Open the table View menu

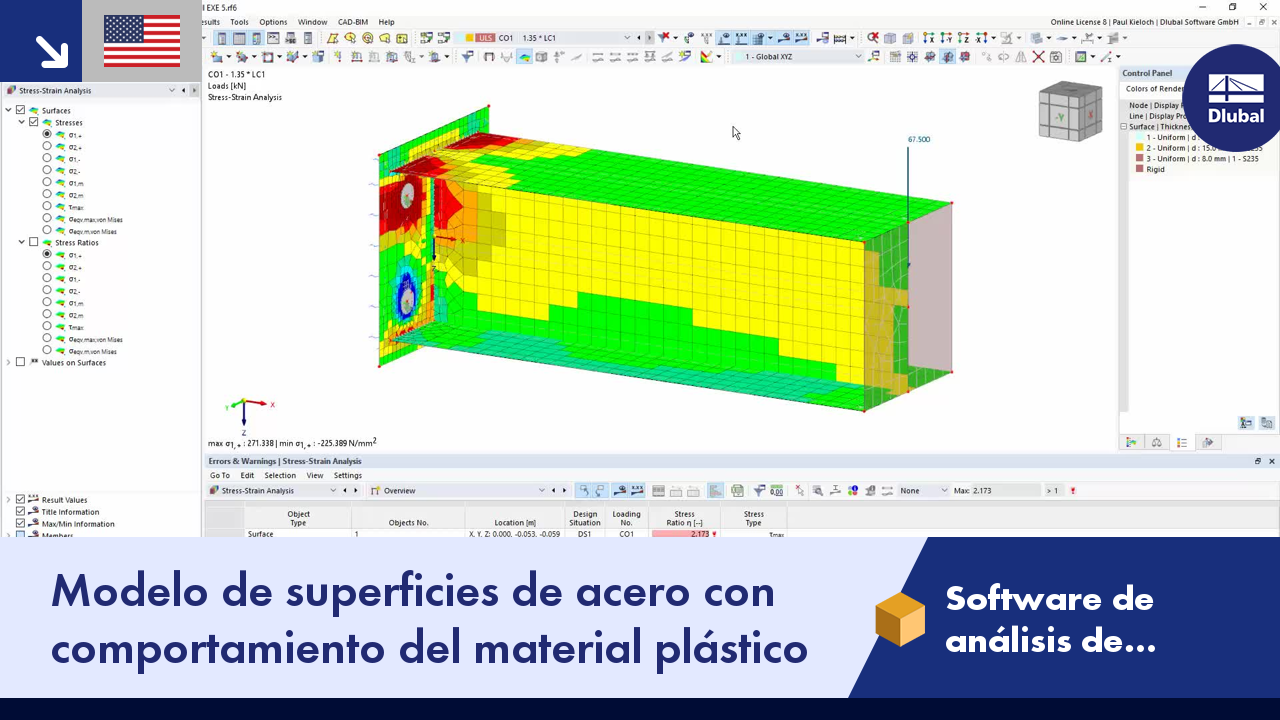click(315, 476)
